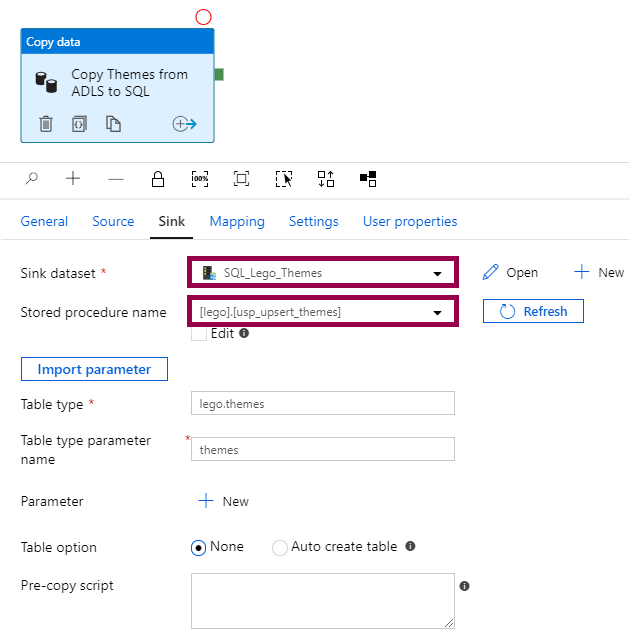Switch to the Mapping tab
The height and width of the screenshot is (641, 629).
[237, 222]
